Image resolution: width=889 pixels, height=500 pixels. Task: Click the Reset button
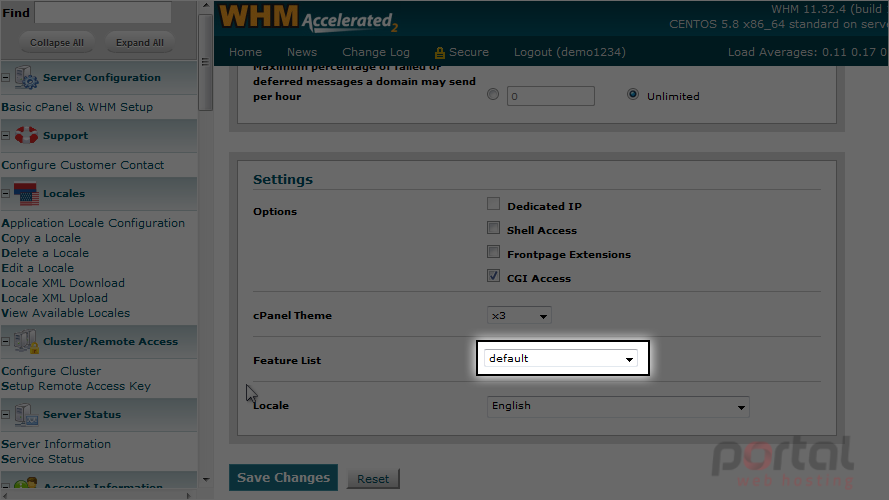click(x=373, y=478)
